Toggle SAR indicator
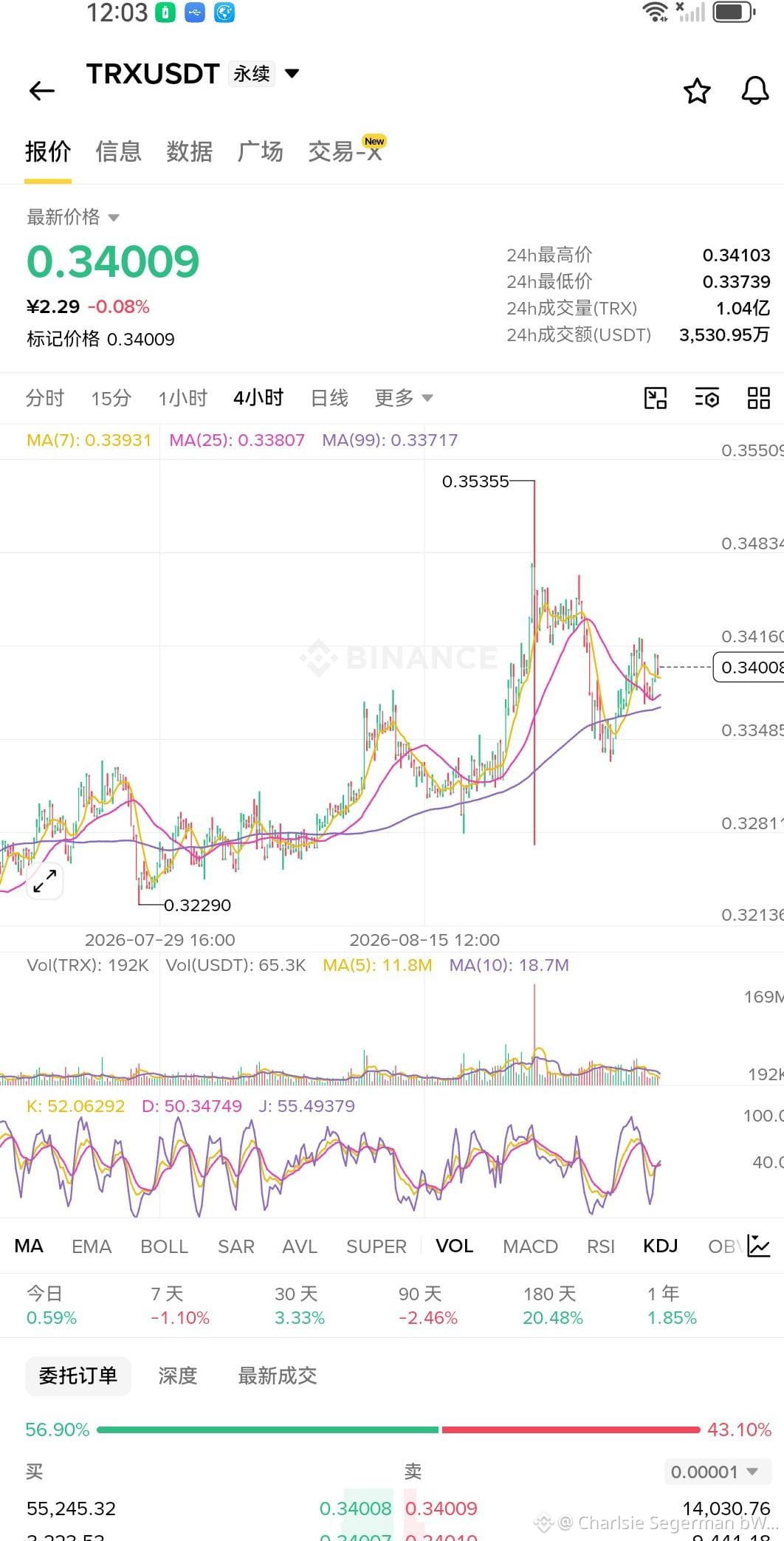The width and height of the screenshot is (784, 1541). coord(236,1246)
